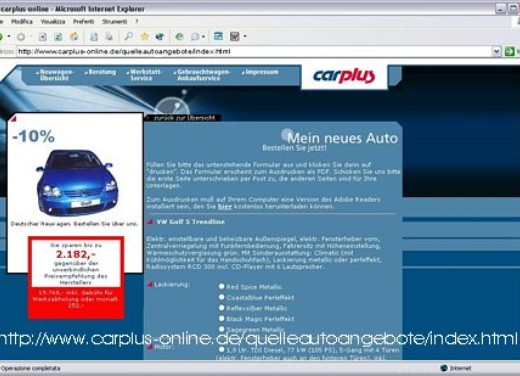Open the Modifica menu

22,22
